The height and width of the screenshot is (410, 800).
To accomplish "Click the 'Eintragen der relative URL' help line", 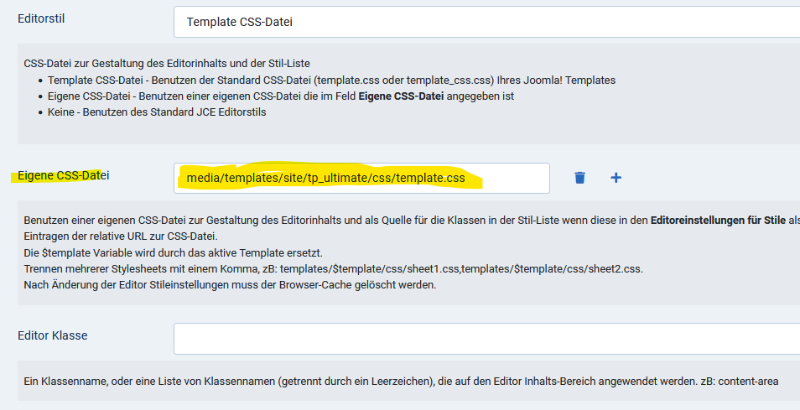I will coord(118,233).
